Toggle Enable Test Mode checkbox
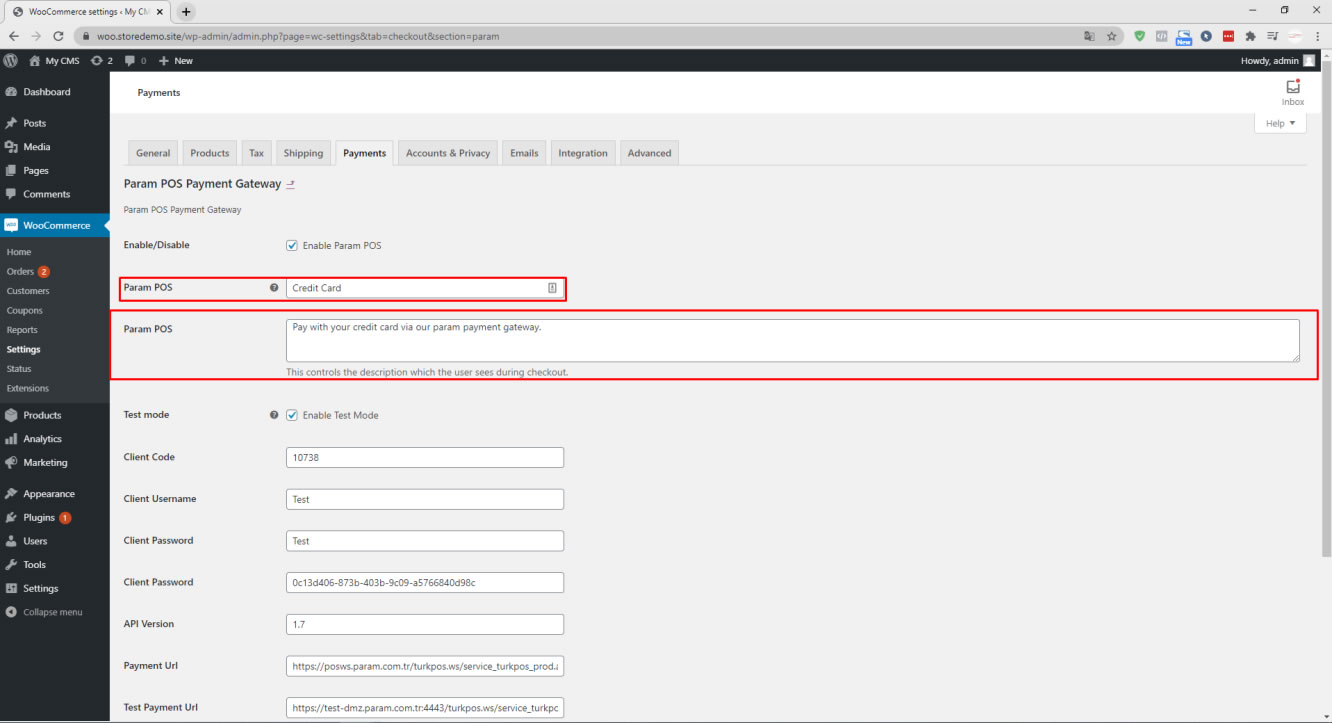Screen dimensions: 1332x723 tap(292, 415)
